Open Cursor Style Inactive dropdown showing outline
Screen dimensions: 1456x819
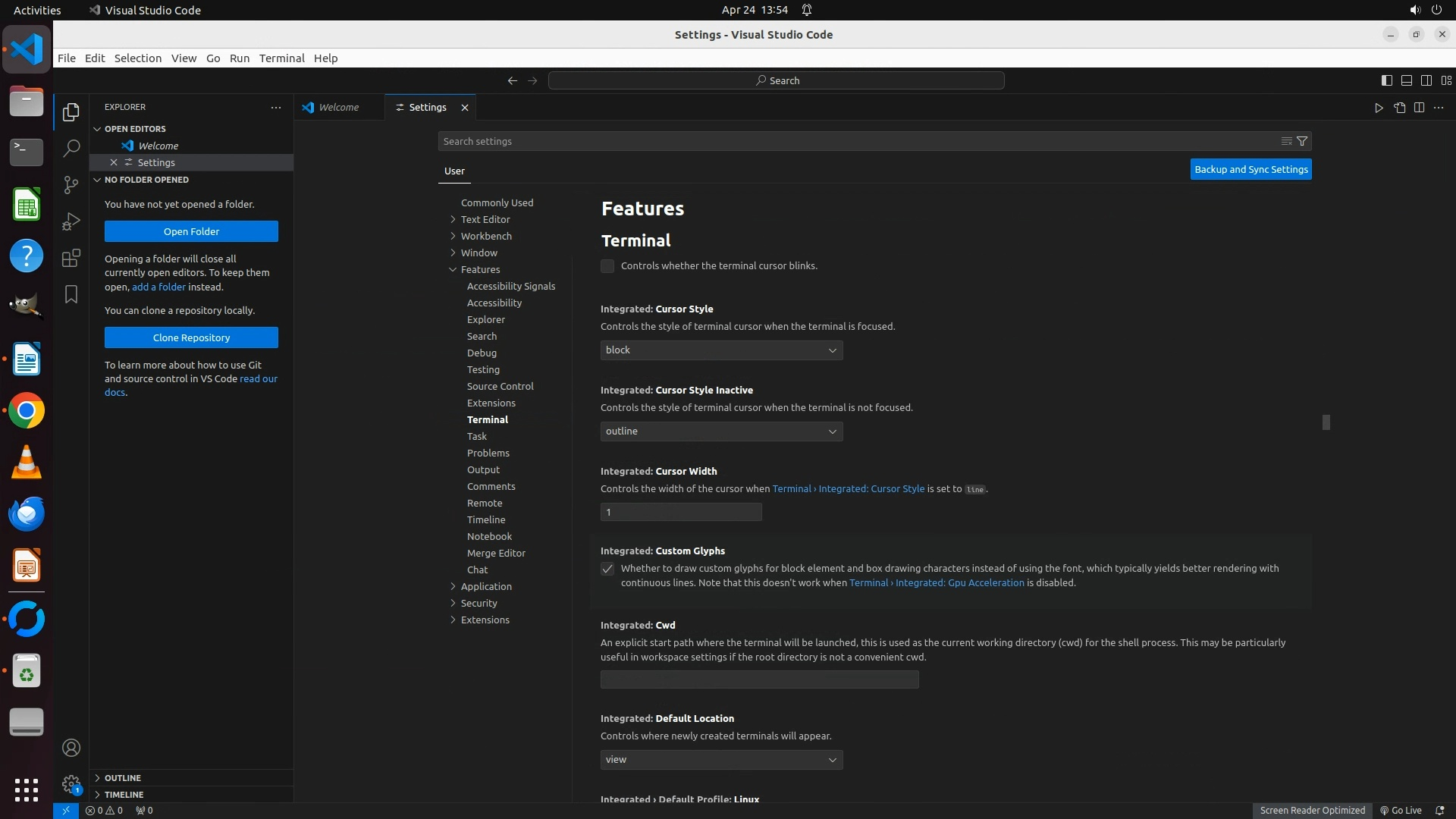coord(721,431)
